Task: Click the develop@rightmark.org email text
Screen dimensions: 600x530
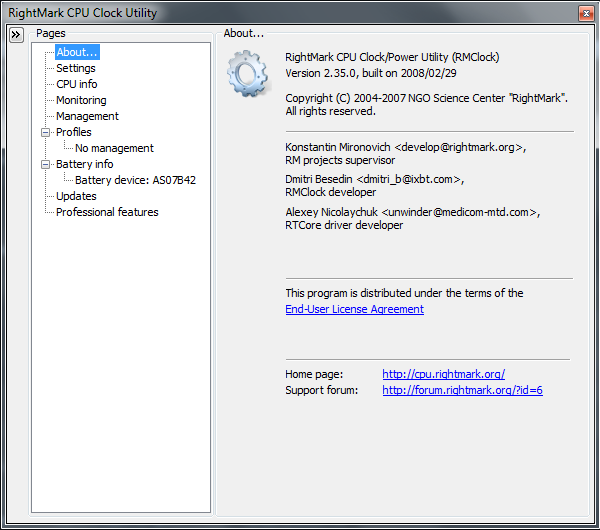Action: [x=460, y=147]
